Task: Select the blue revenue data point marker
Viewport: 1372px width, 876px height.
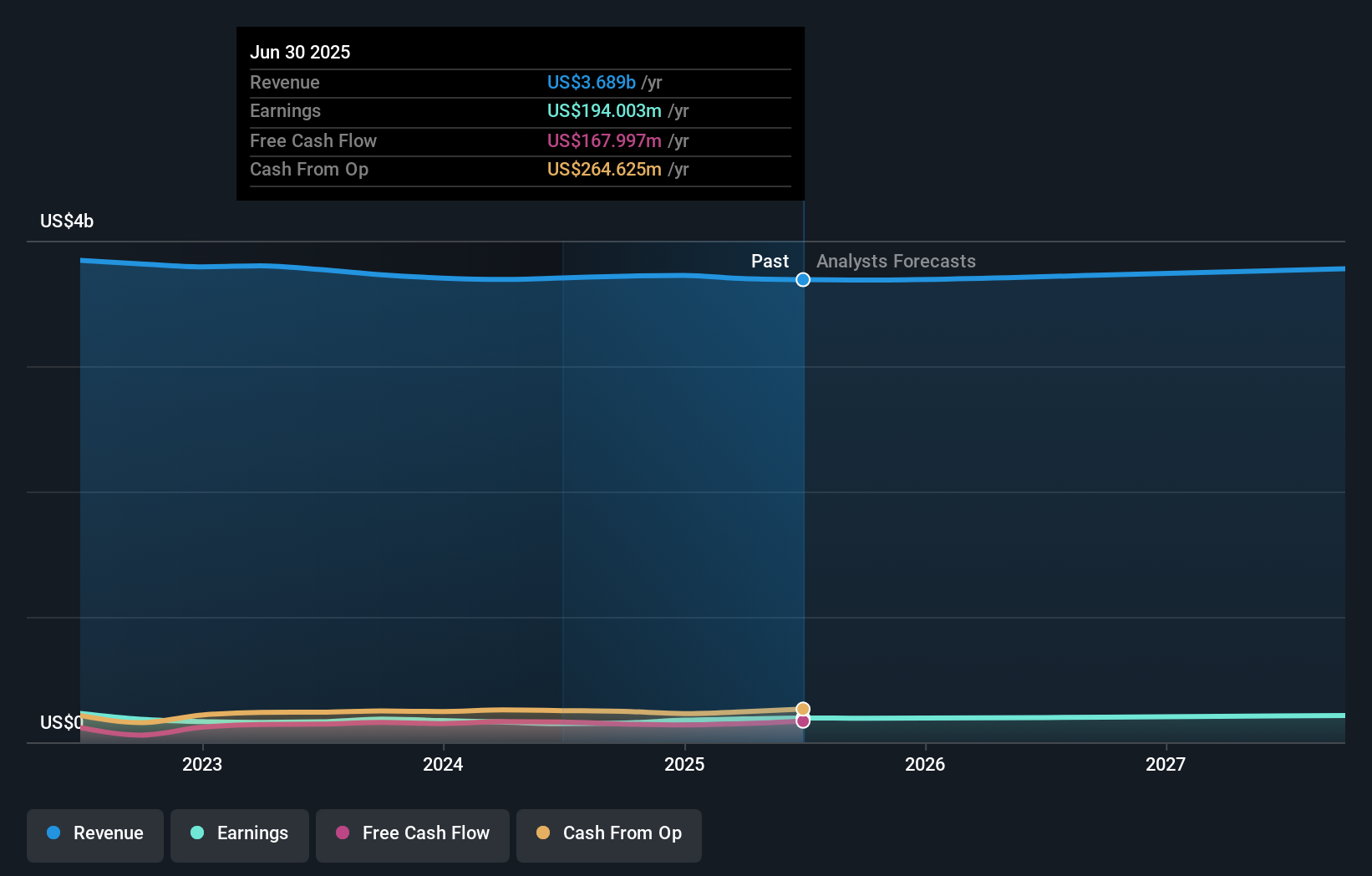Action: tap(802, 280)
